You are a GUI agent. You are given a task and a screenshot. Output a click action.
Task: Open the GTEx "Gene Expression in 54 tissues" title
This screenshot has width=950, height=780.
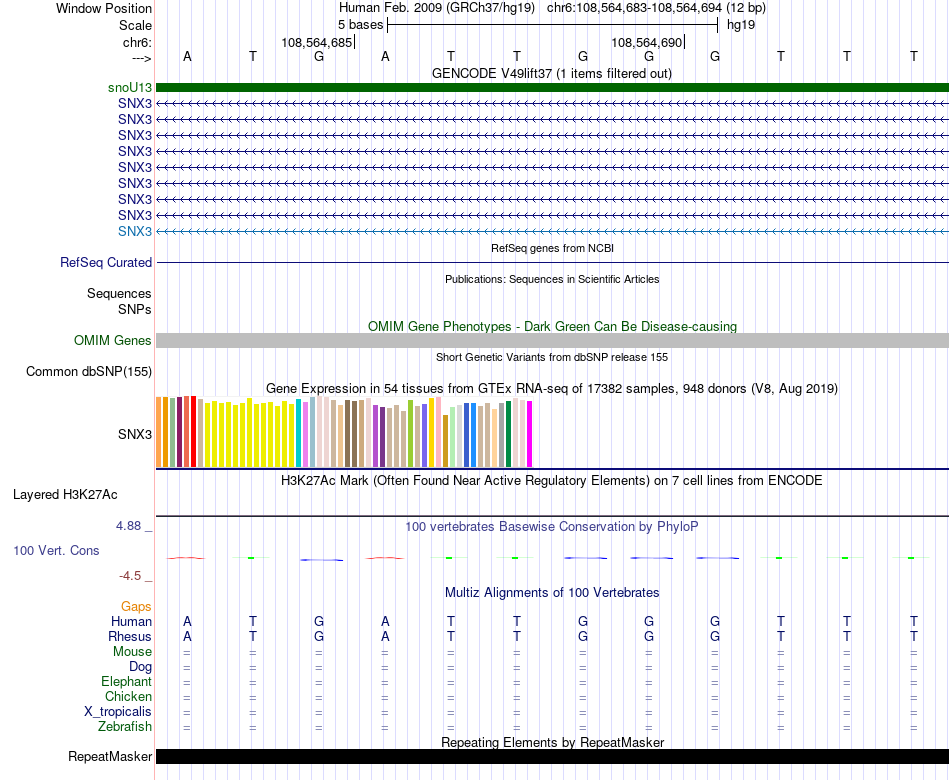tap(552, 388)
